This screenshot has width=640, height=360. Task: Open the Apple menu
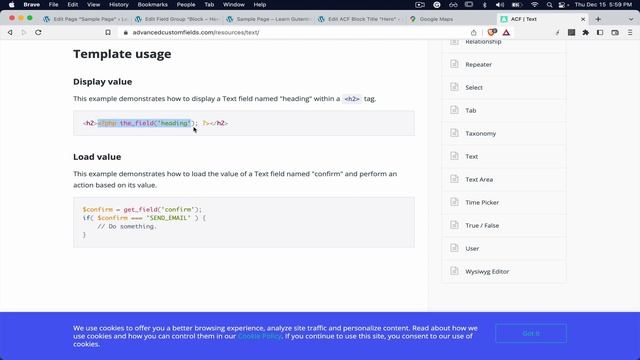click(11, 4)
